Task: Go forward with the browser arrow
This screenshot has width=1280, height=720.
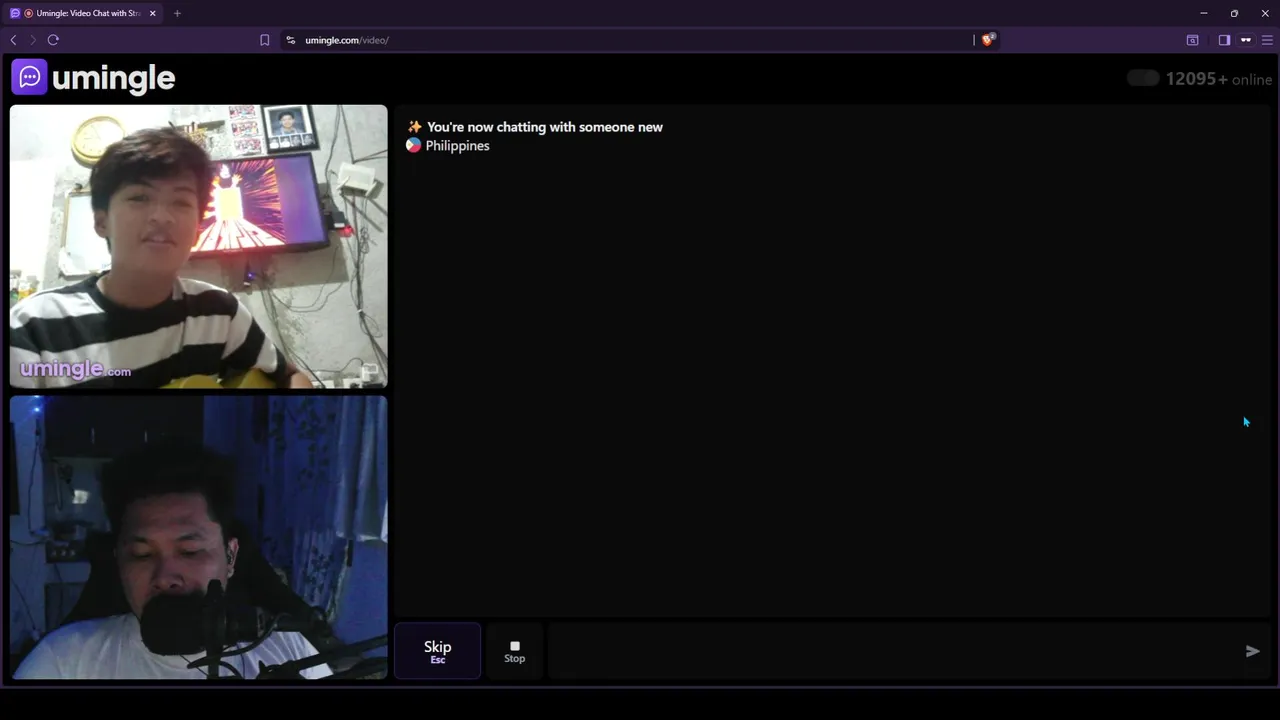Action: (x=32, y=40)
